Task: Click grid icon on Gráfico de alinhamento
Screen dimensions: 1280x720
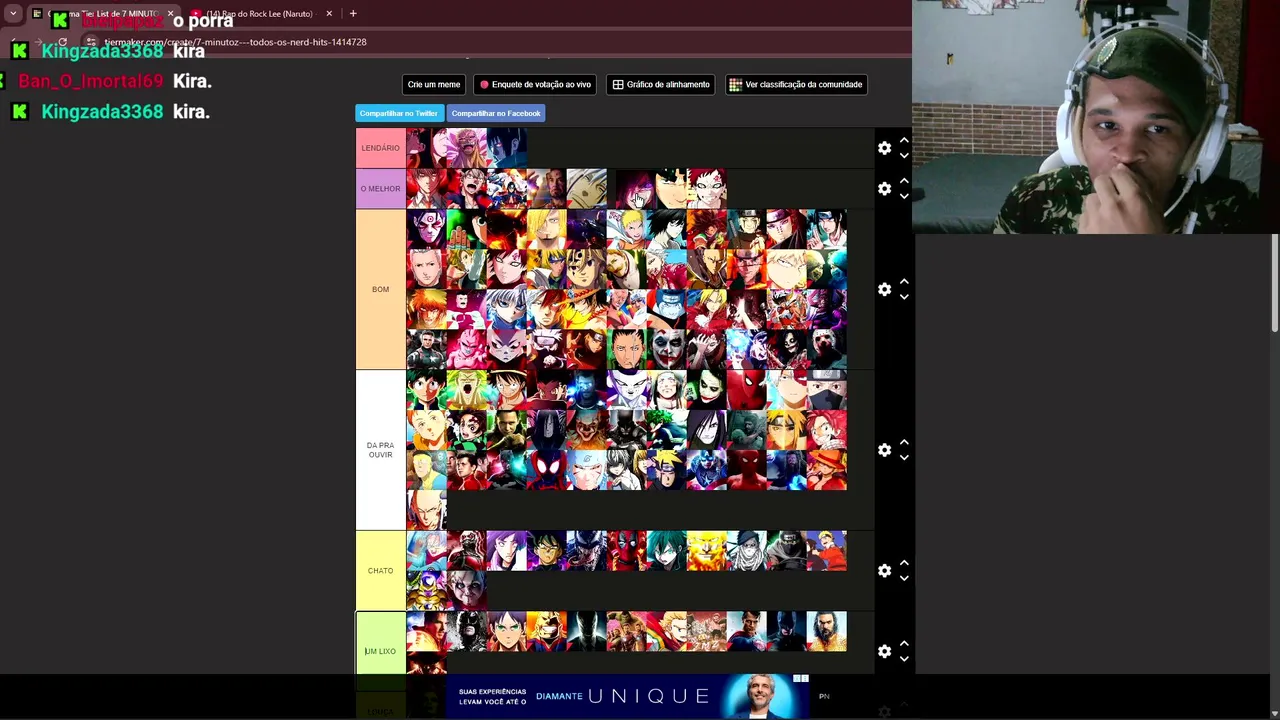Action: (x=618, y=85)
